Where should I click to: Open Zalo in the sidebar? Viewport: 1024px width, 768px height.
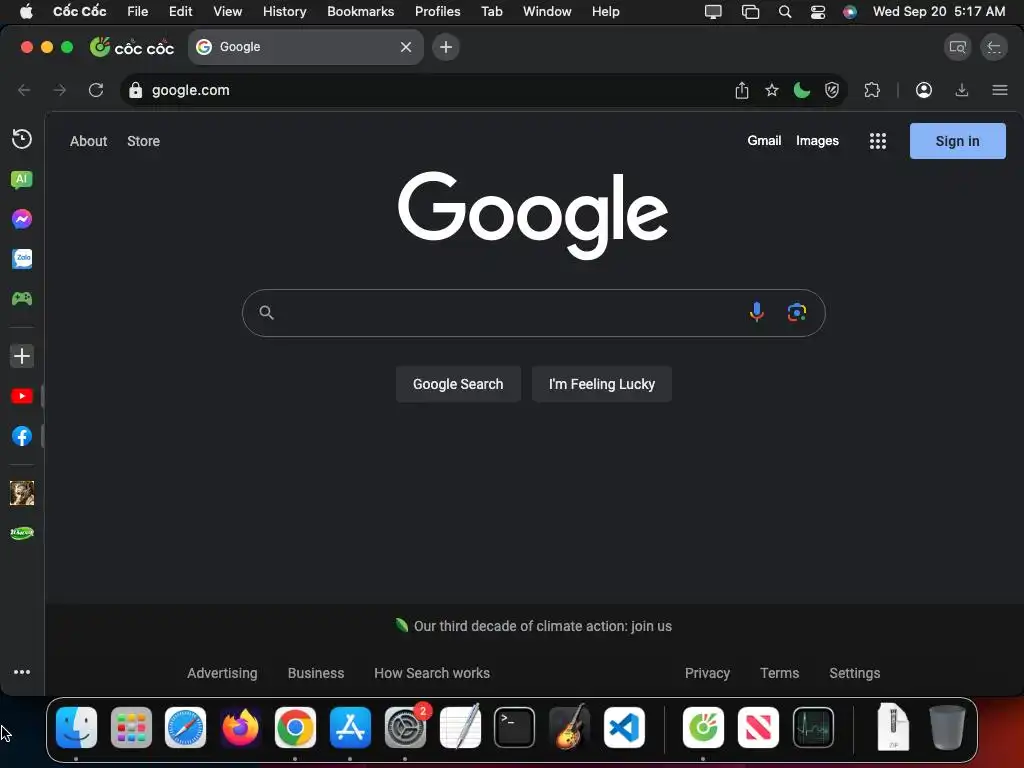coord(22,259)
